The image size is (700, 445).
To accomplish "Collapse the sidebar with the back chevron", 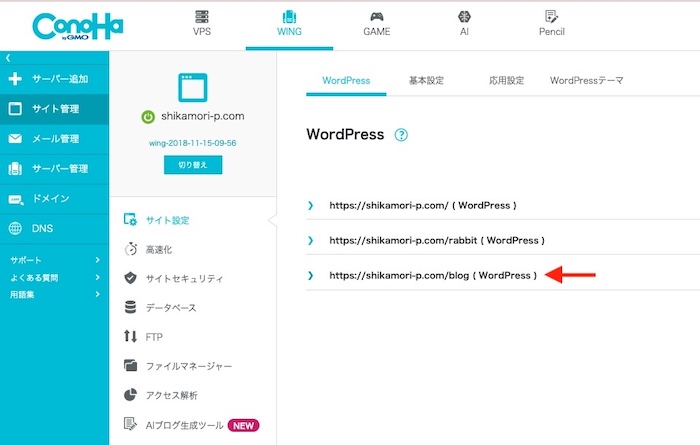I will (x=8, y=58).
